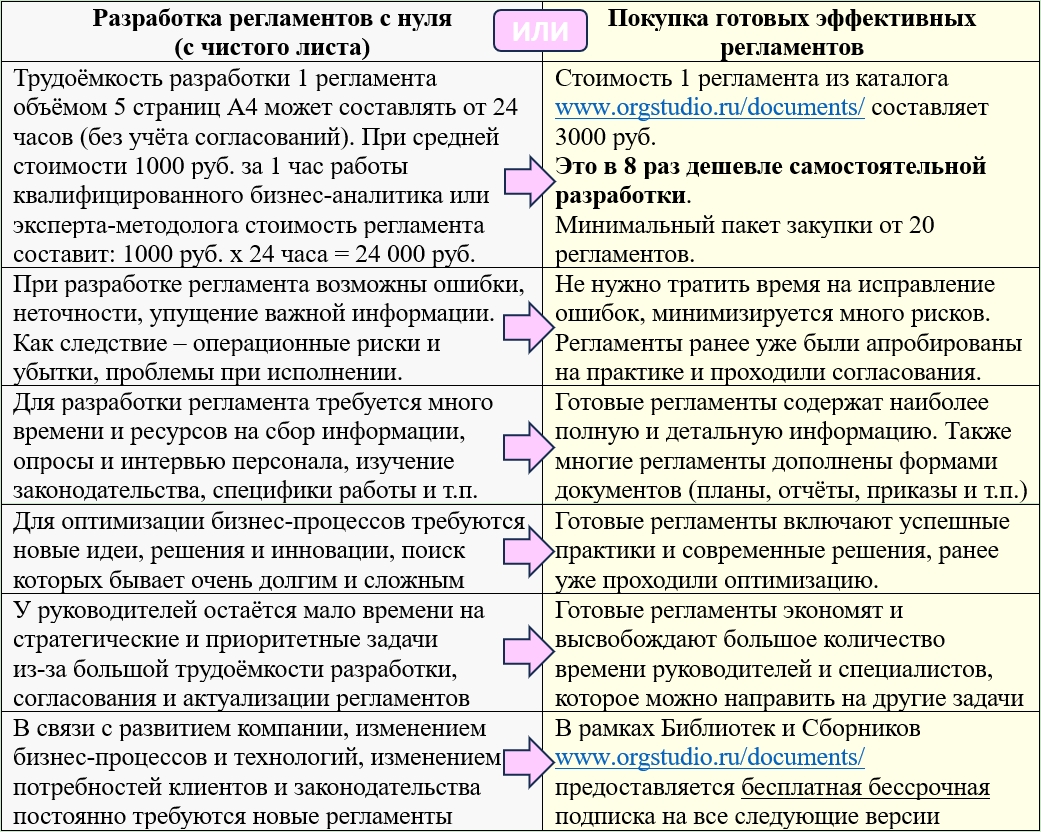This screenshot has height=832, width=1041.
Task: Click the sentence 'Трудоёмкость разработки 1 регламента'
Action: click(x=225, y=78)
